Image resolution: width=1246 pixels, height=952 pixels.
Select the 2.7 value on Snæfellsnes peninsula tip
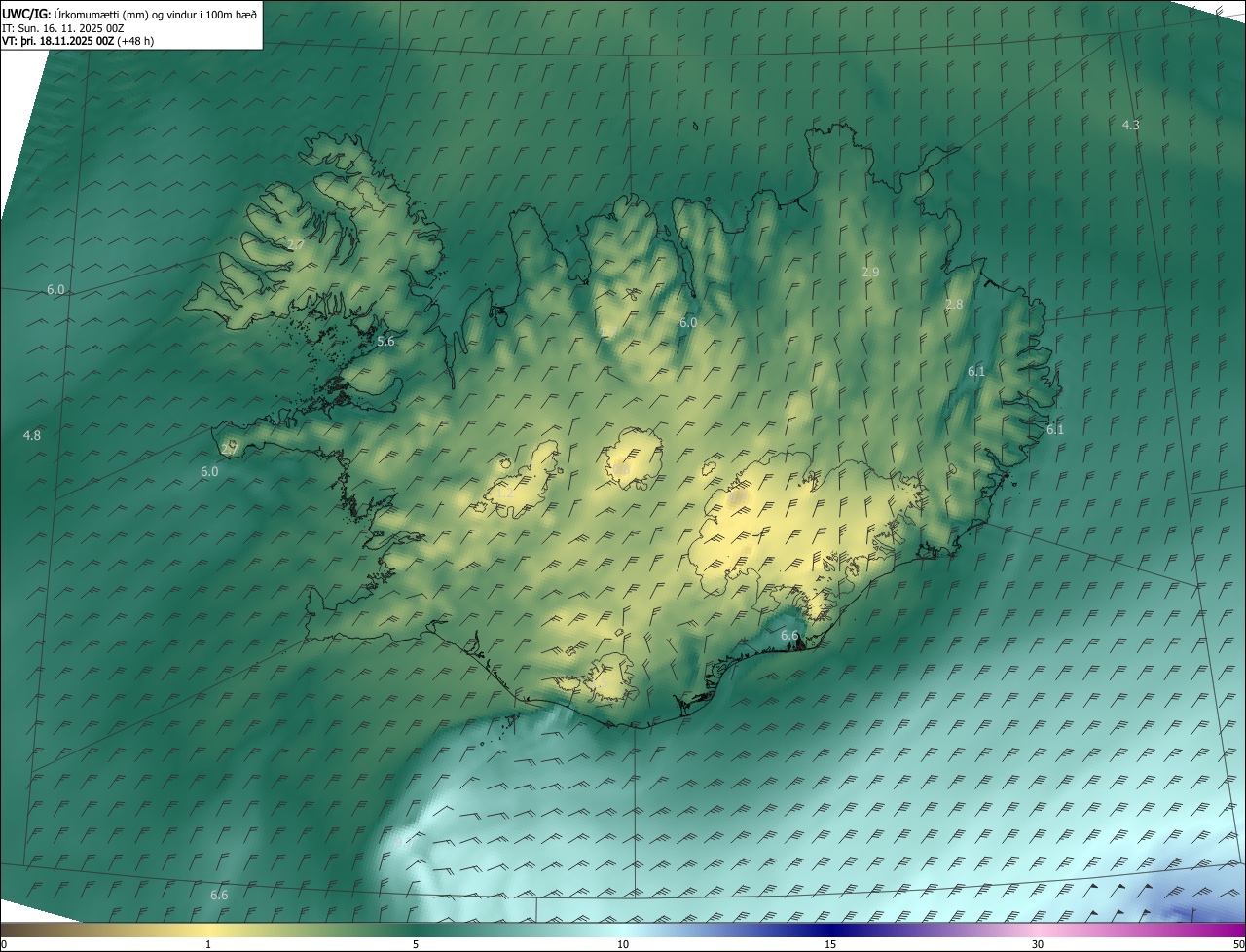[229, 449]
